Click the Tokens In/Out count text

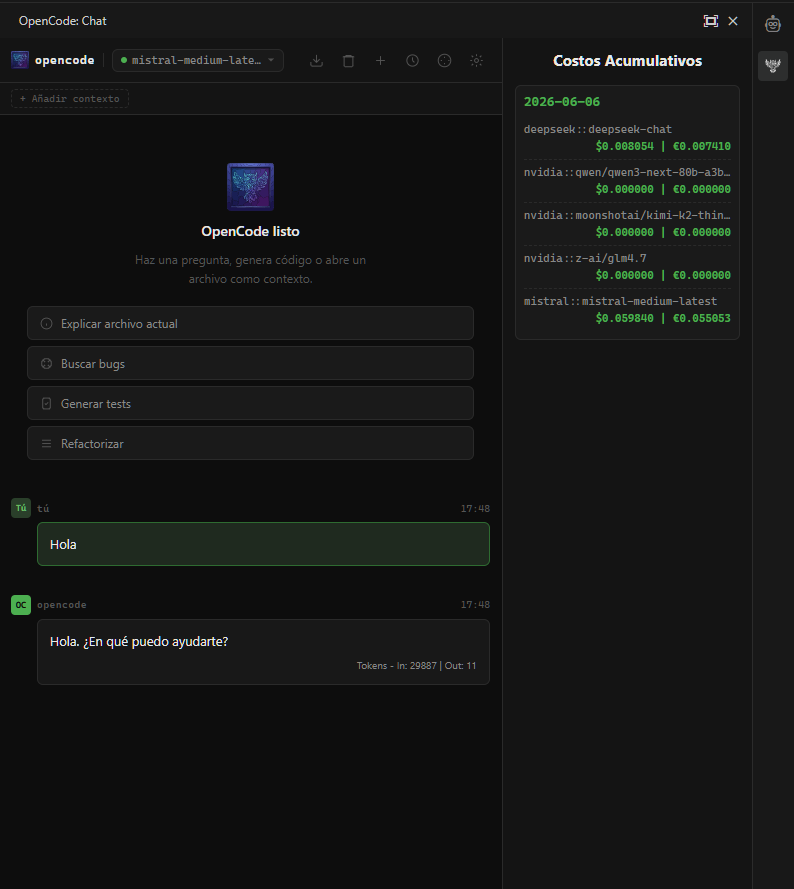[x=416, y=666]
